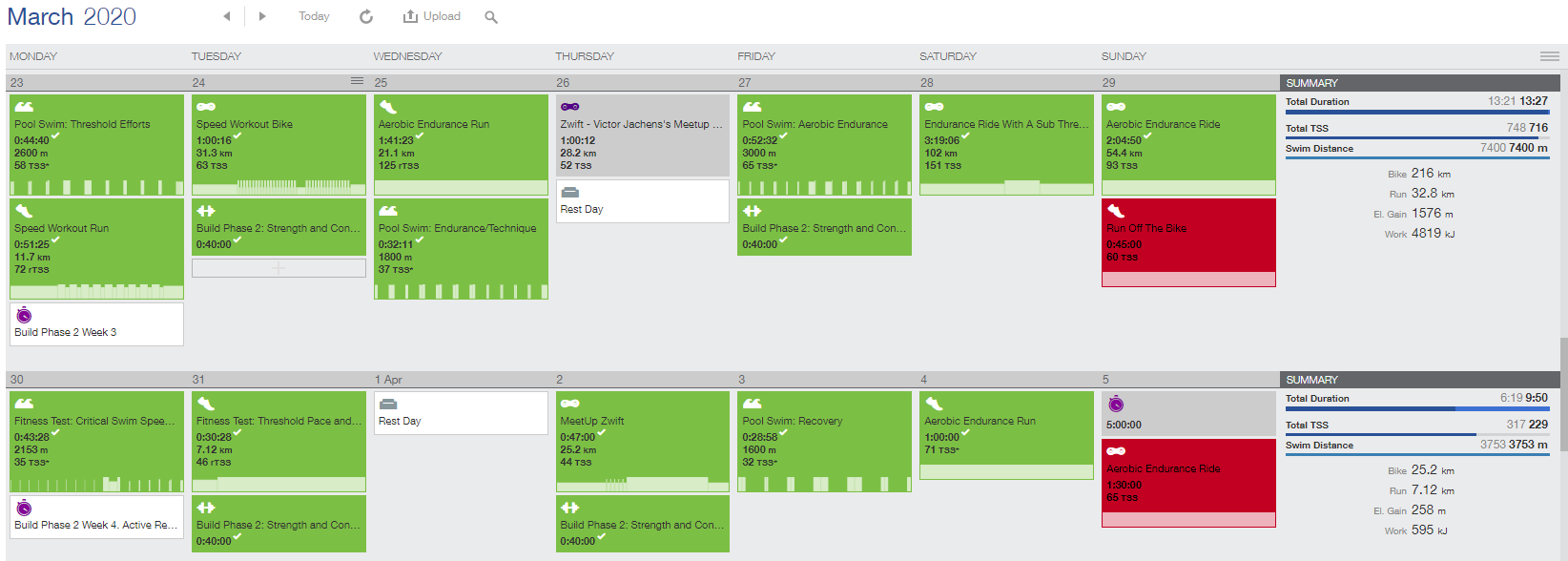Open Pool Swim: Recovery workout
The height and width of the screenshot is (561, 1568).
coord(824,441)
